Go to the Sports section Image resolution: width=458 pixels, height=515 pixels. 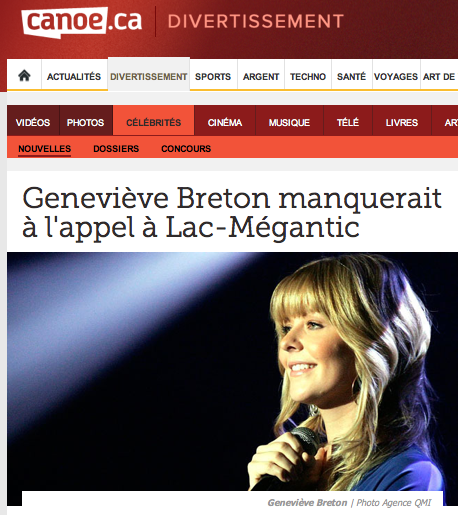213,77
